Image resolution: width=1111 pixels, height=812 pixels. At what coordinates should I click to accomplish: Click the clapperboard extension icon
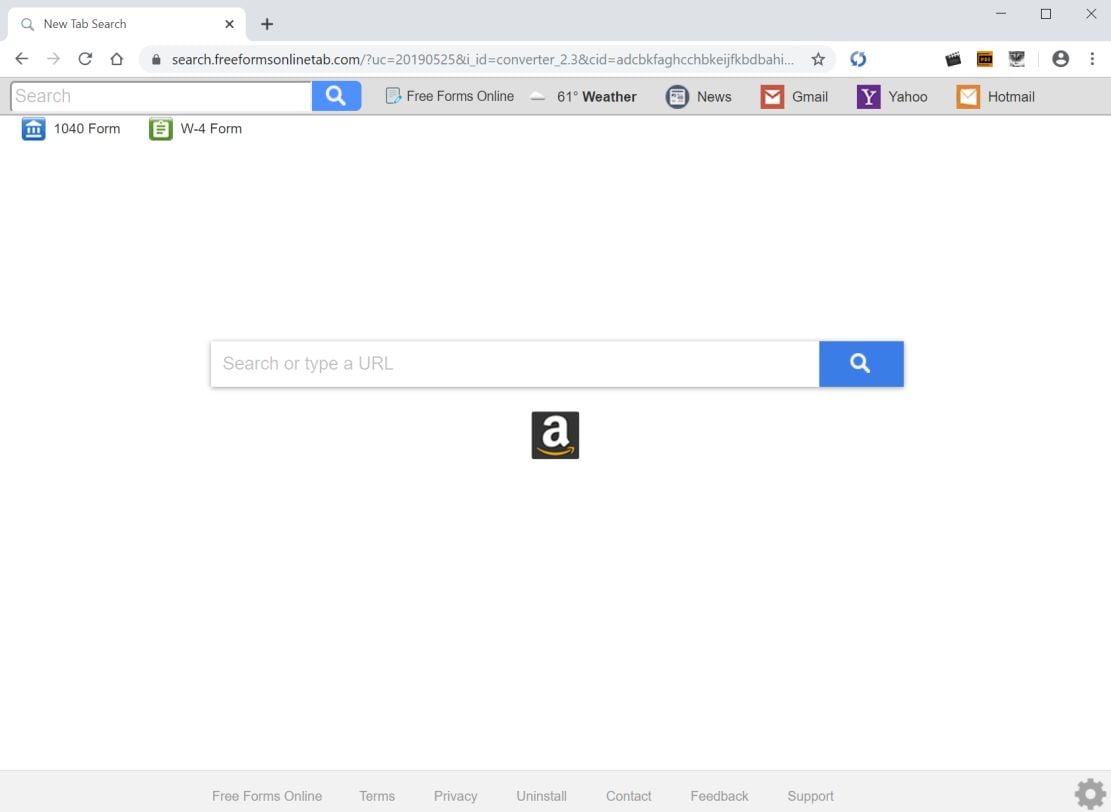pyautogui.click(x=953, y=59)
